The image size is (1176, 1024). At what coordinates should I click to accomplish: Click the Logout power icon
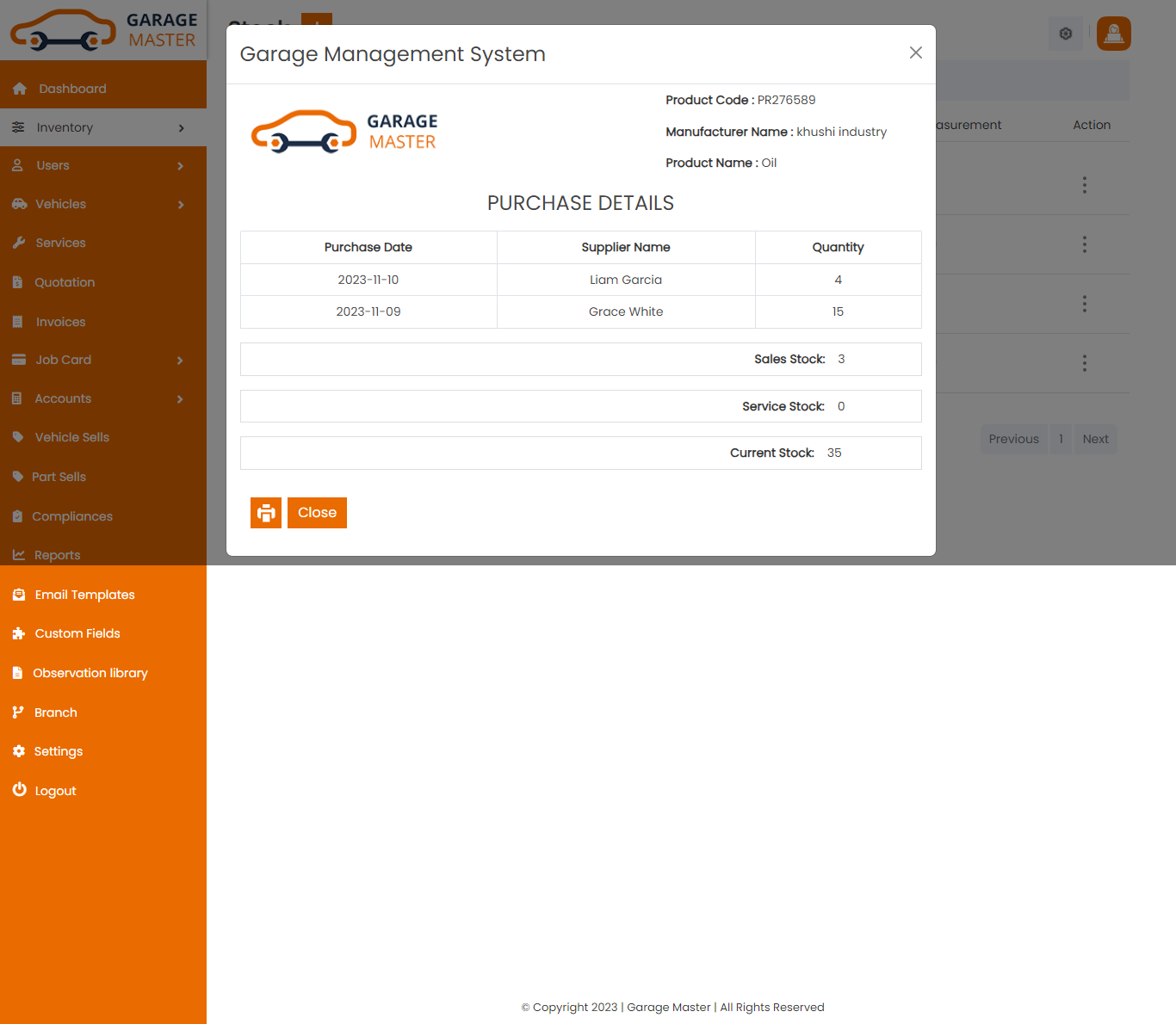pos(19,790)
